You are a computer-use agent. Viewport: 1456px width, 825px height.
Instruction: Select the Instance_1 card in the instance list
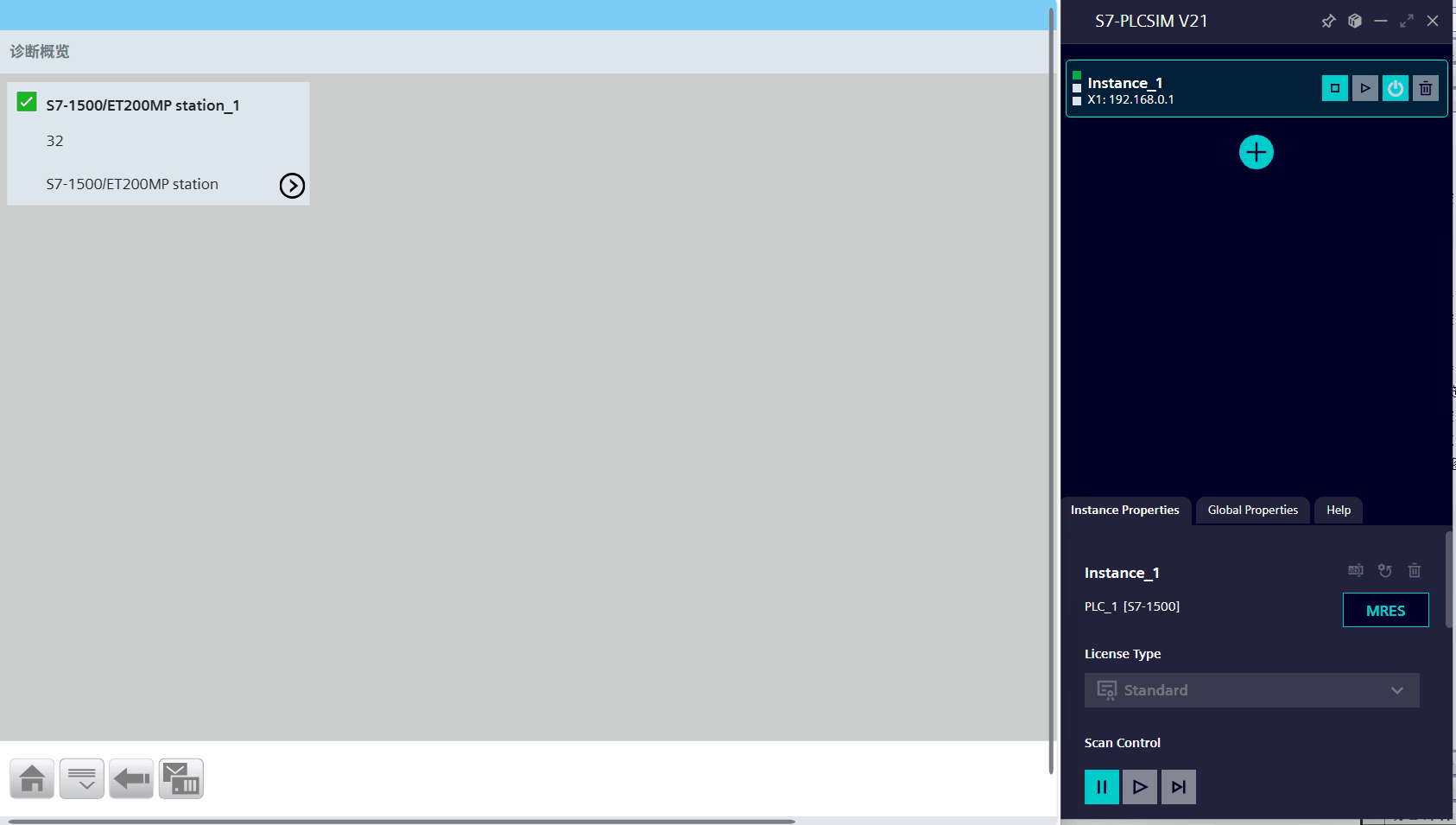(x=1257, y=88)
